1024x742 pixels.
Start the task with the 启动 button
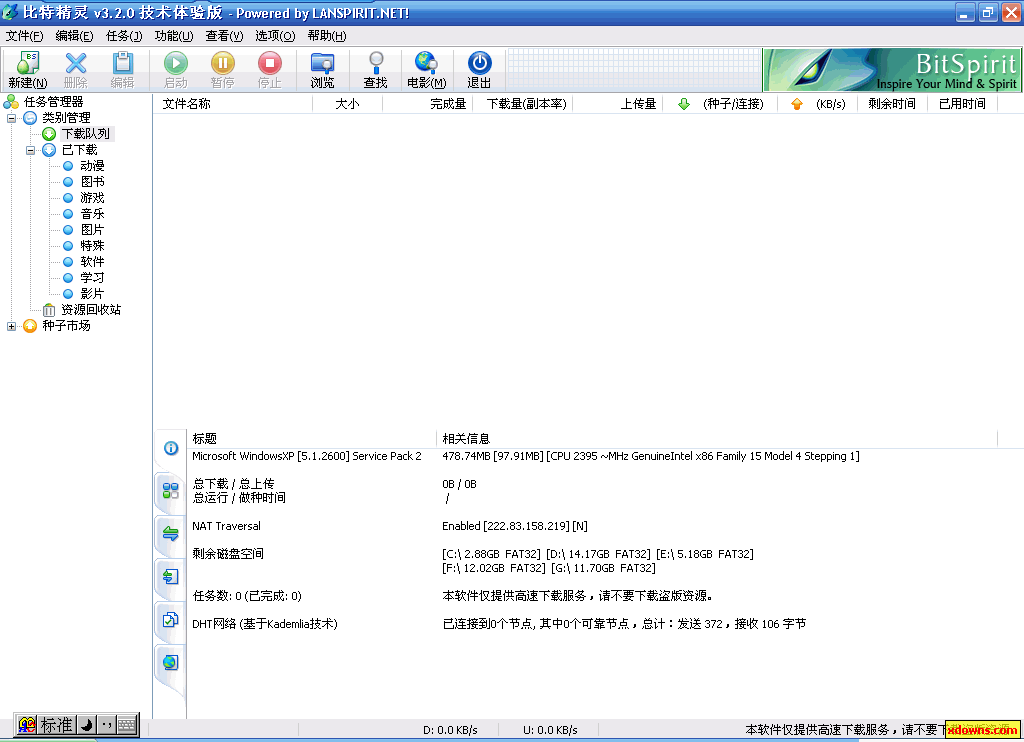[176, 69]
